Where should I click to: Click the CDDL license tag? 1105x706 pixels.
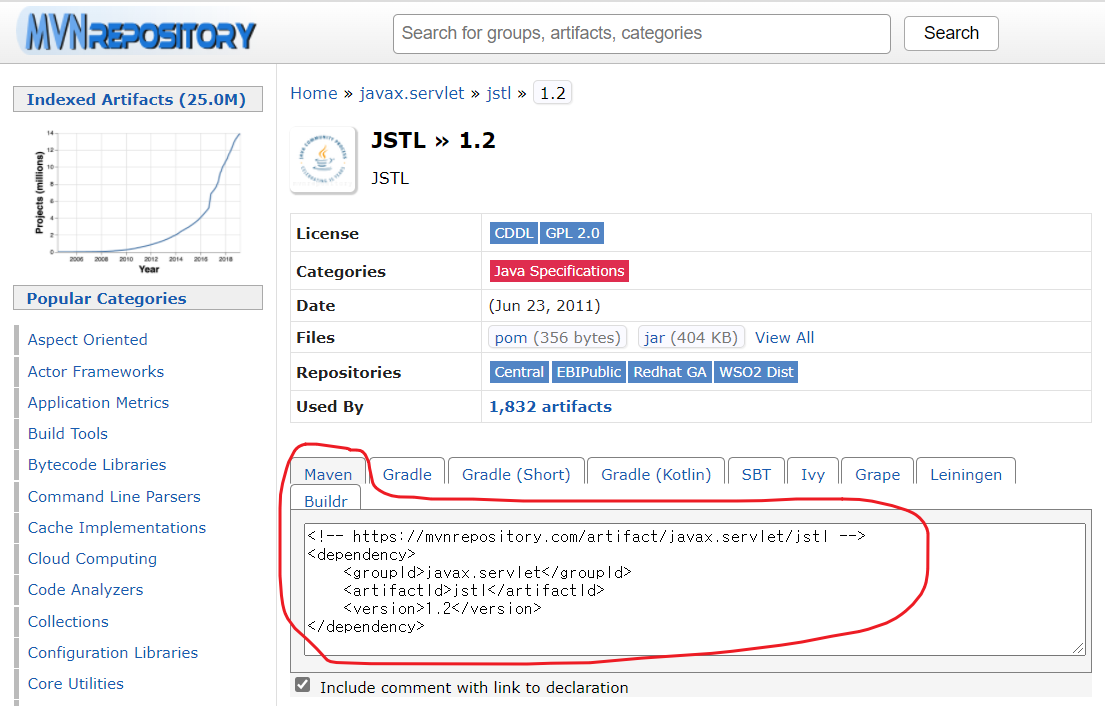[x=514, y=233]
